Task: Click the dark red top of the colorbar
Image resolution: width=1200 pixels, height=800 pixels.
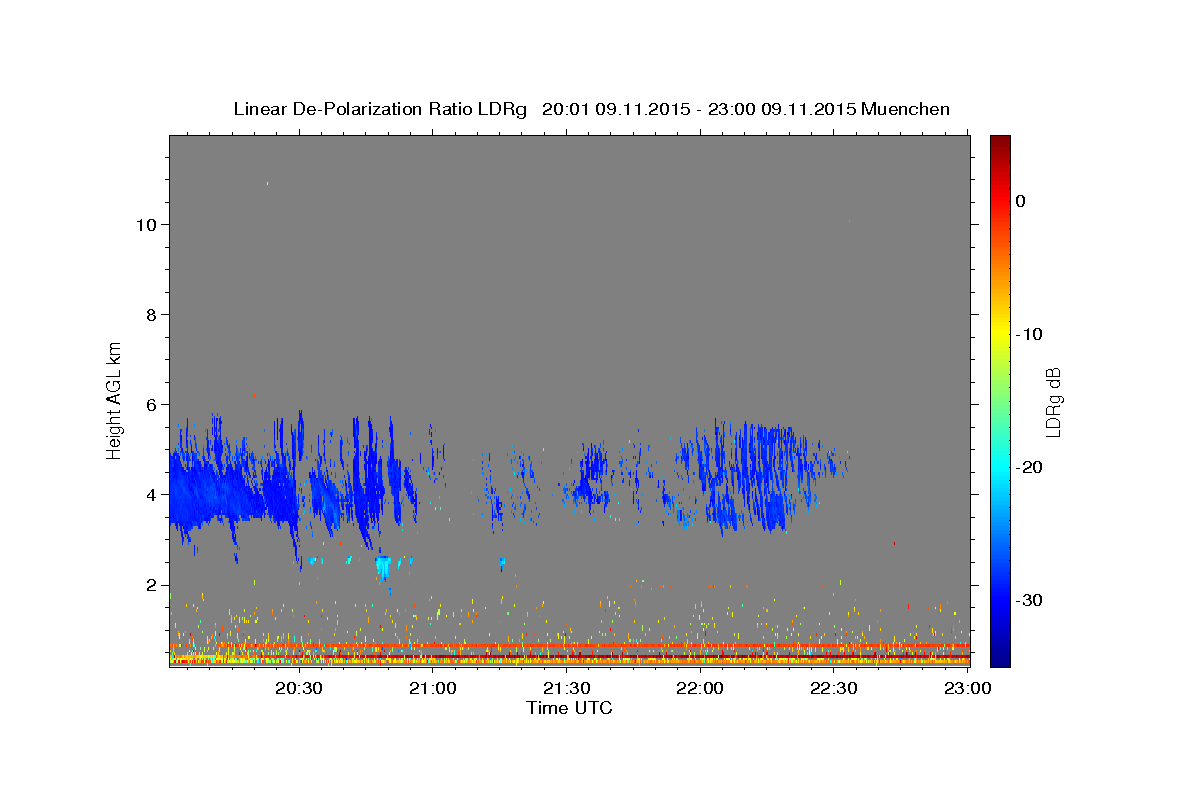Action: click(x=1000, y=145)
